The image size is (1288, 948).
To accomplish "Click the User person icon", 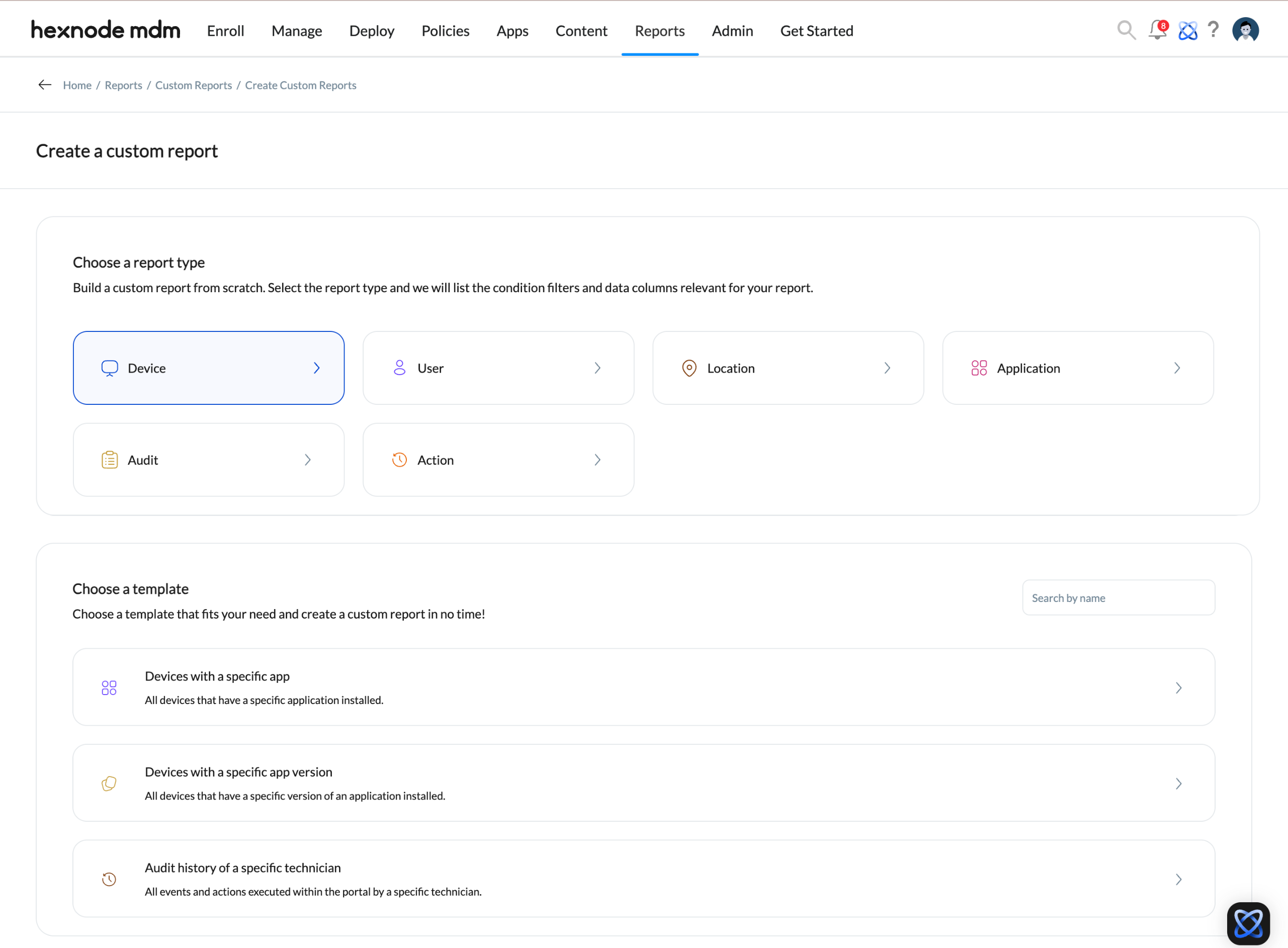I will click(399, 368).
